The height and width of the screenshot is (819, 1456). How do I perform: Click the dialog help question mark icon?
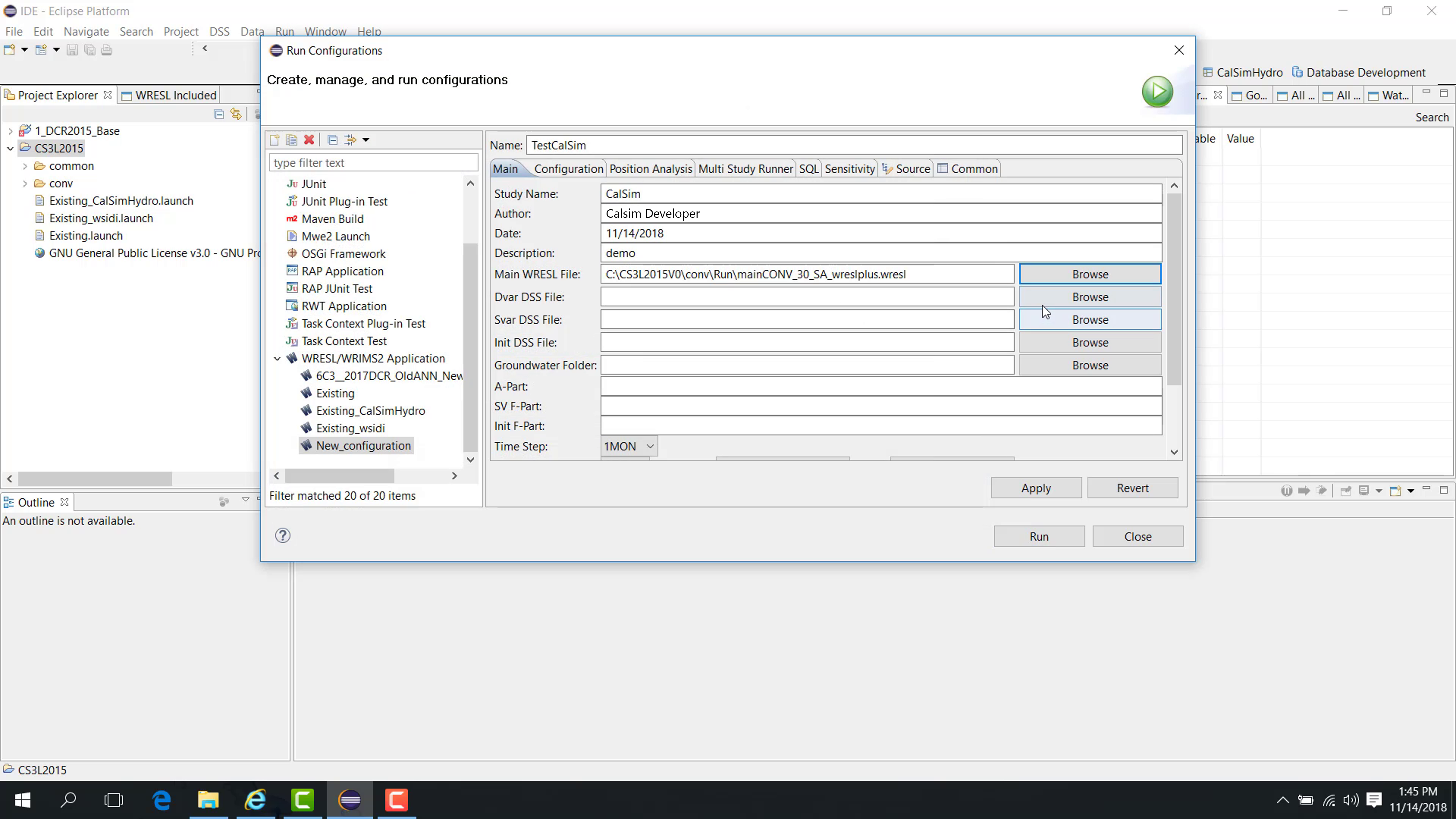283,535
